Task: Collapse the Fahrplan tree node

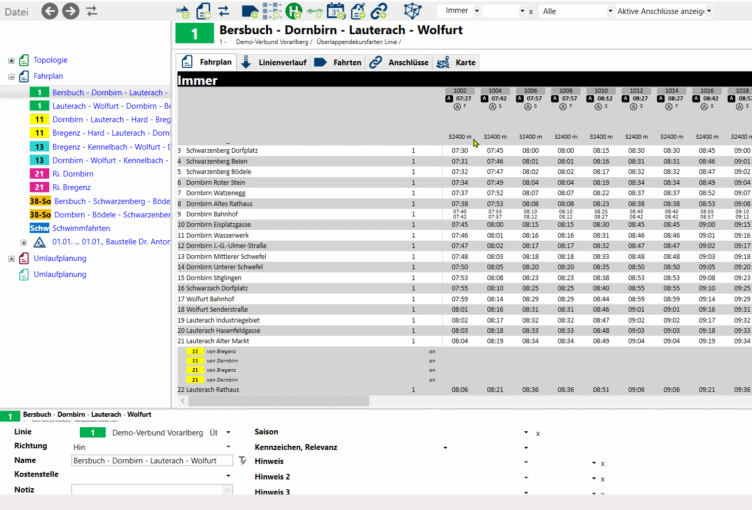Action: coord(11,76)
